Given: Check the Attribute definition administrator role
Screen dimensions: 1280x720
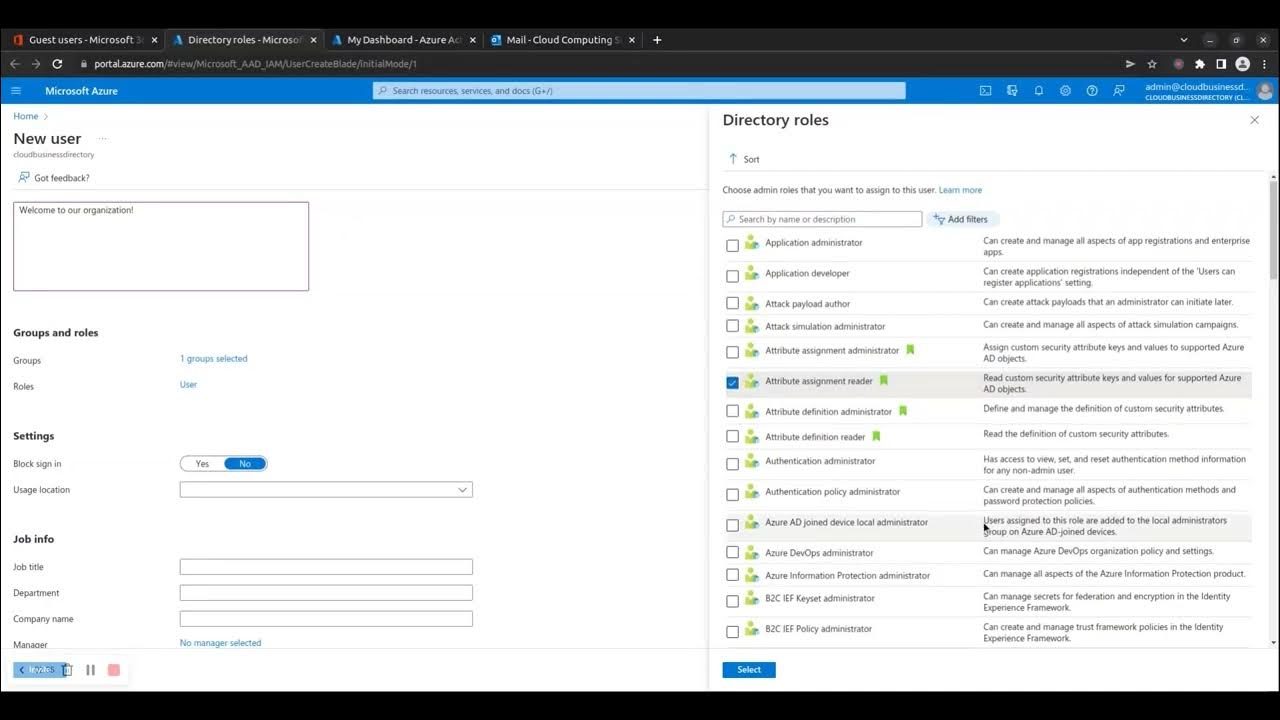Looking at the screenshot, I should click(733, 411).
